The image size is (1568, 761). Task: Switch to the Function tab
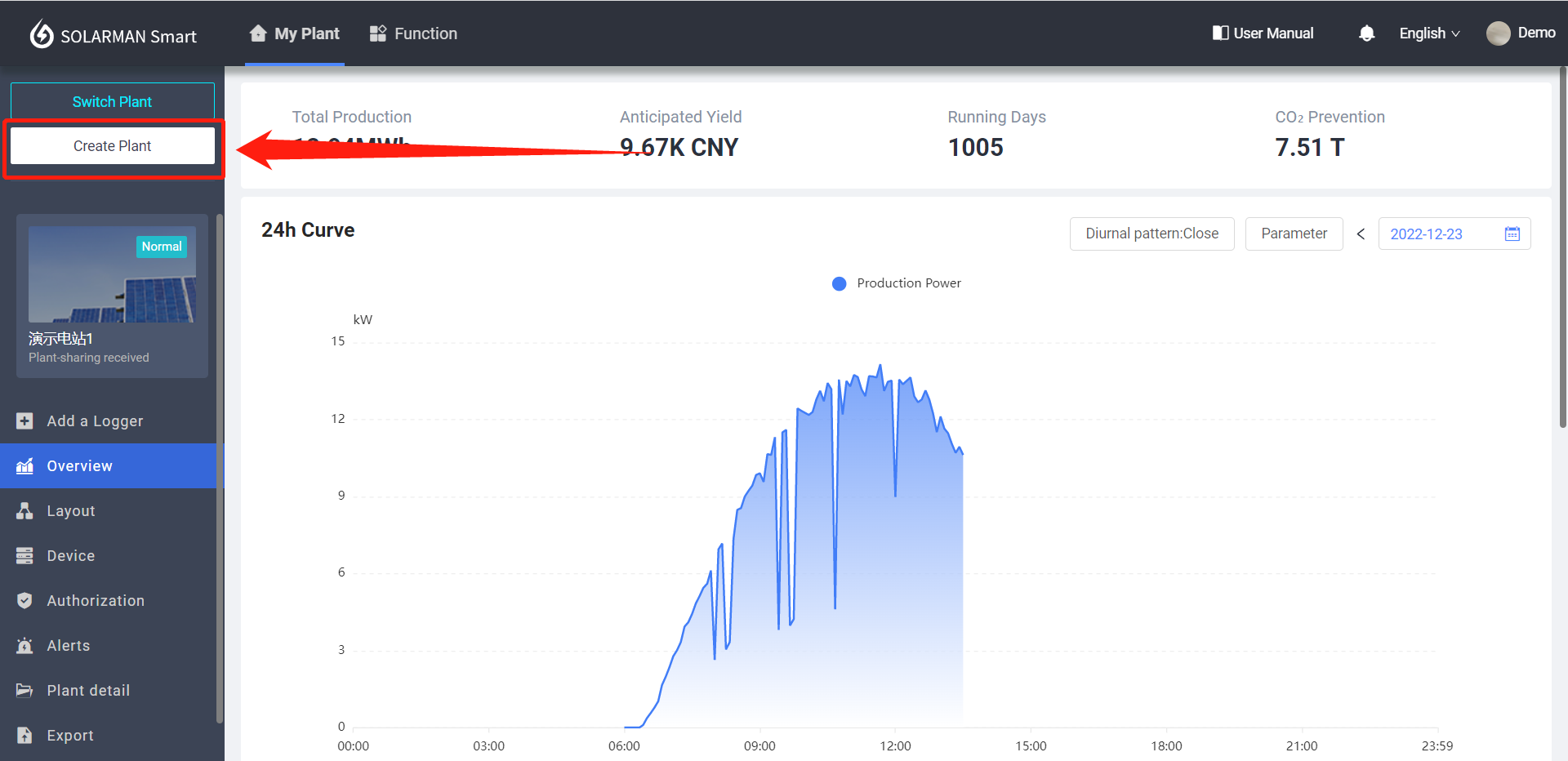coord(413,33)
